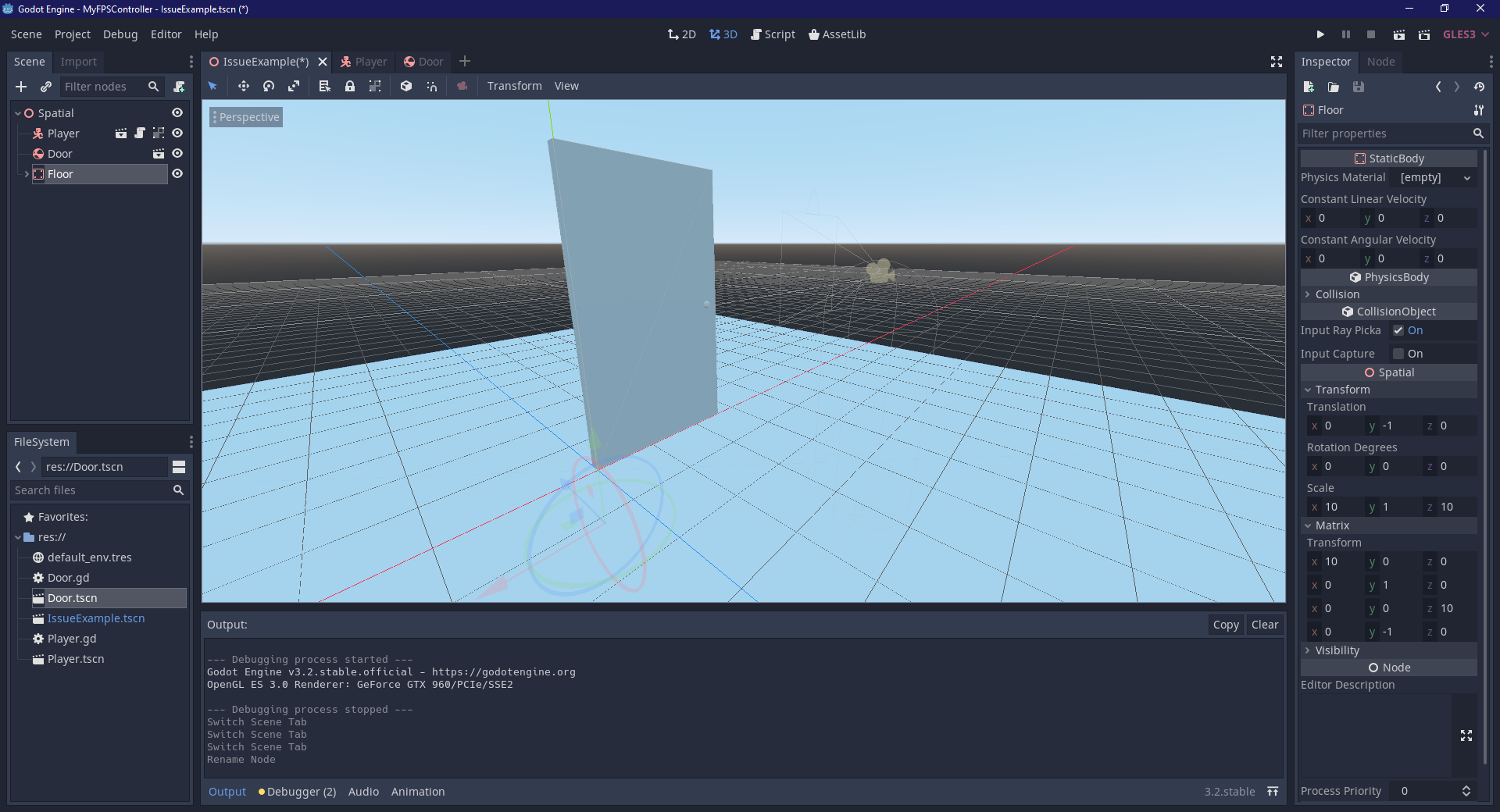Open the Perspective viewport menu
This screenshot has width=1500, height=812.
pyautogui.click(x=245, y=117)
